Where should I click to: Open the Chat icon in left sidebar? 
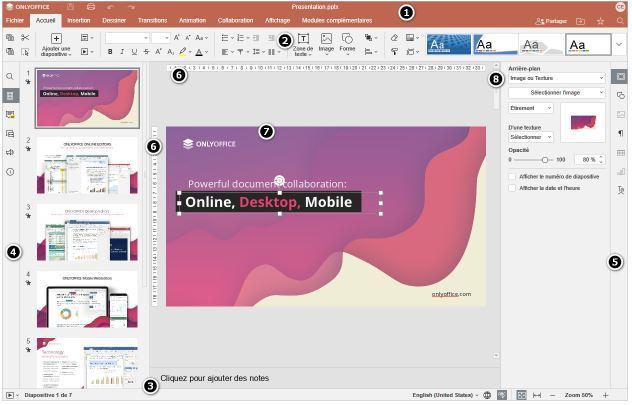pos(10,133)
